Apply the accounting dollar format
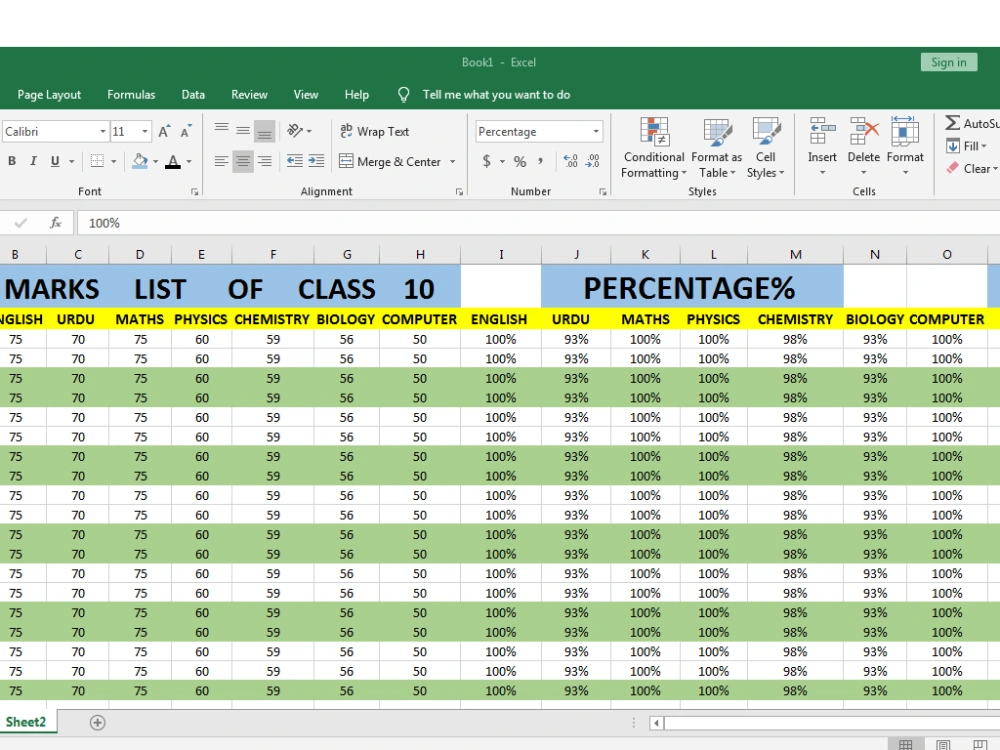 click(x=487, y=161)
